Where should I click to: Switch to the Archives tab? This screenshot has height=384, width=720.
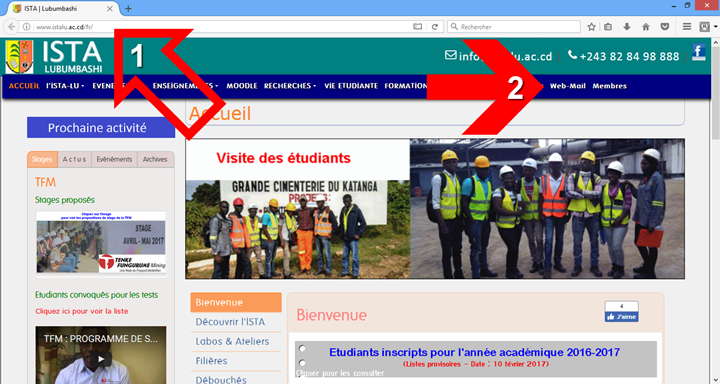click(155, 159)
